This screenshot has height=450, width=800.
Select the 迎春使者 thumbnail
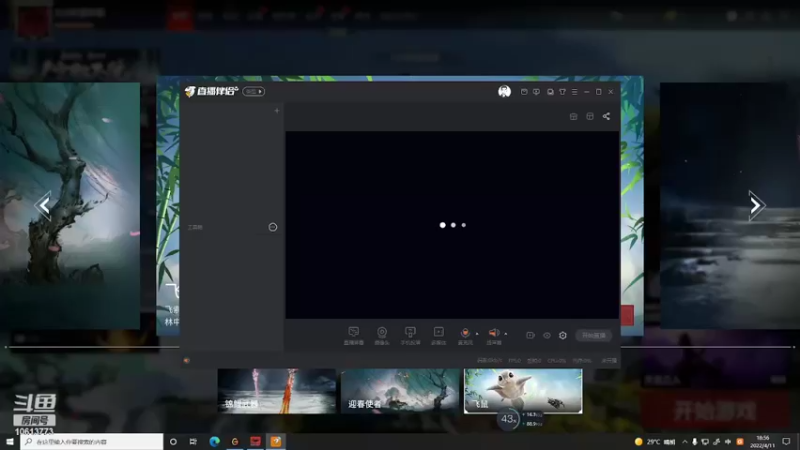click(401, 391)
